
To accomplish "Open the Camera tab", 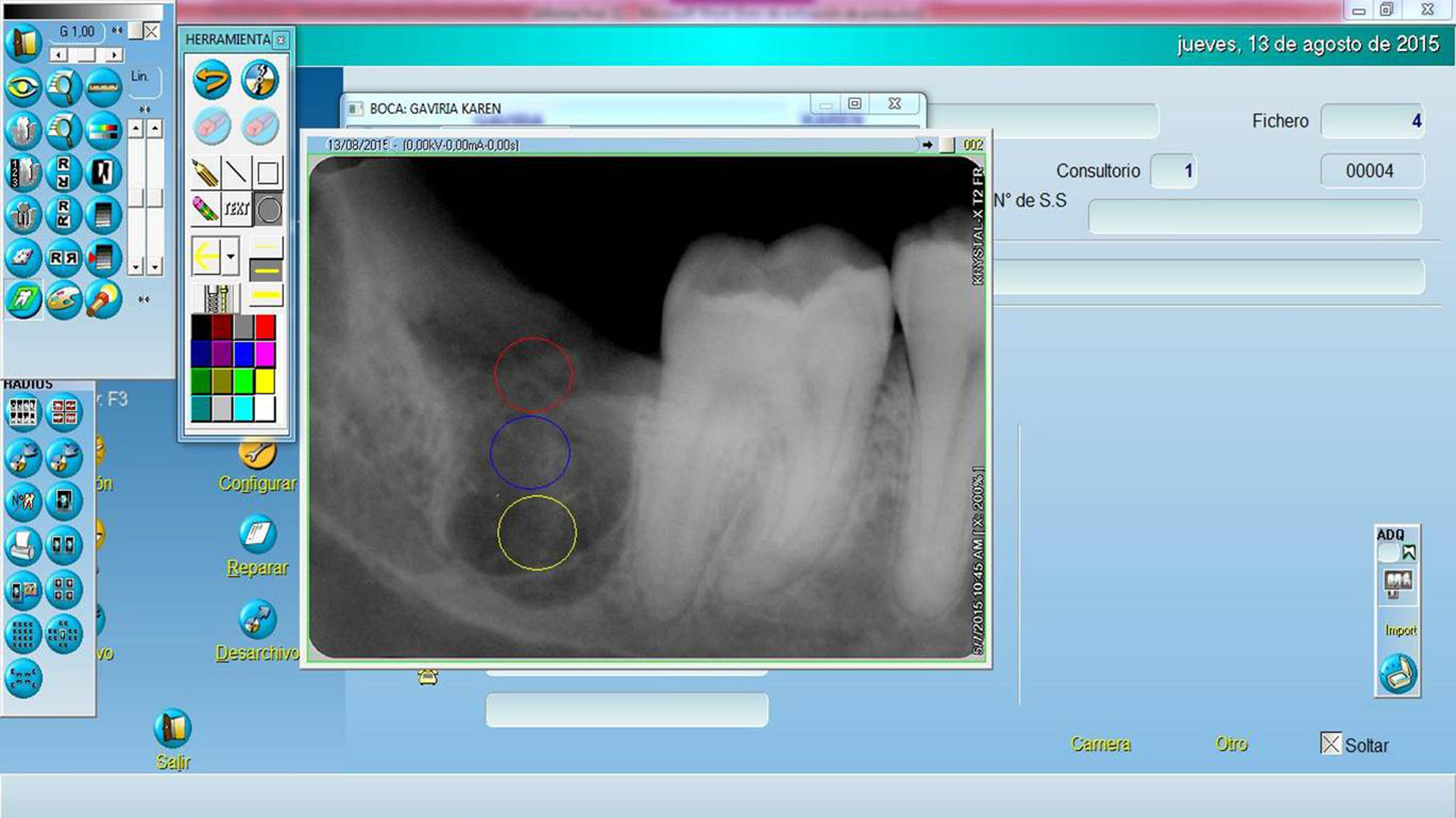I will [1100, 744].
